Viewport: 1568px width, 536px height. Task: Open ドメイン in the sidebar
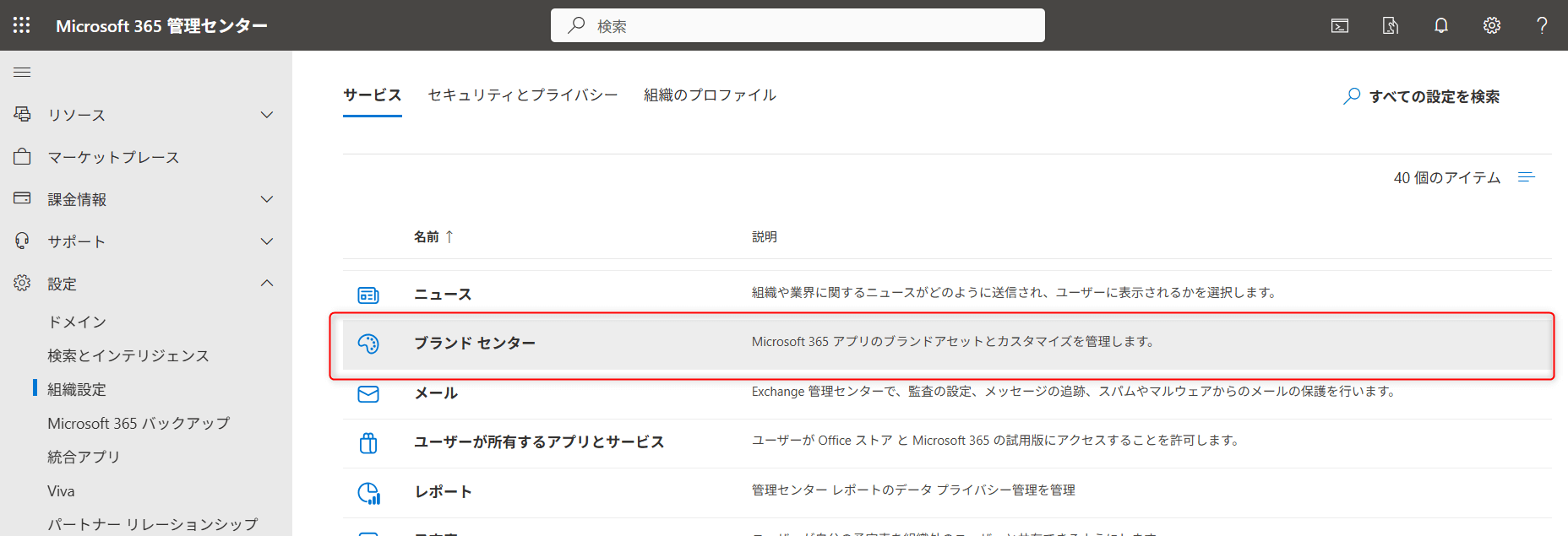click(77, 322)
